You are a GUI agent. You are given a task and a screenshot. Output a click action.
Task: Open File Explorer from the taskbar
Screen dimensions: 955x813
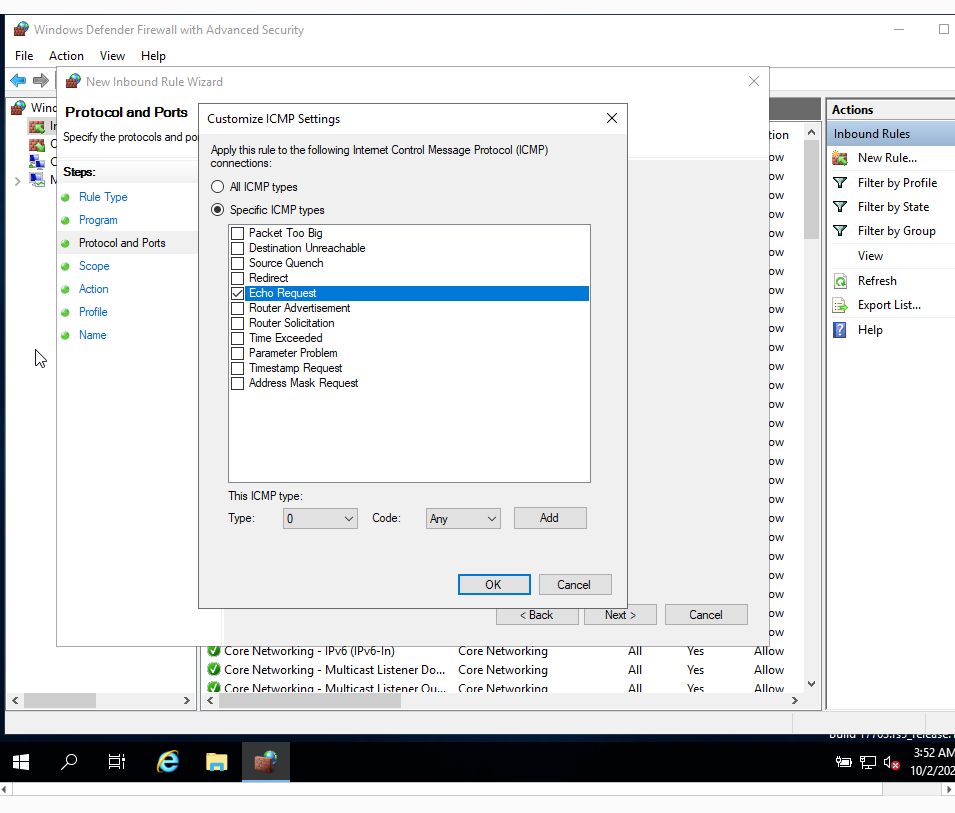[216, 762]
